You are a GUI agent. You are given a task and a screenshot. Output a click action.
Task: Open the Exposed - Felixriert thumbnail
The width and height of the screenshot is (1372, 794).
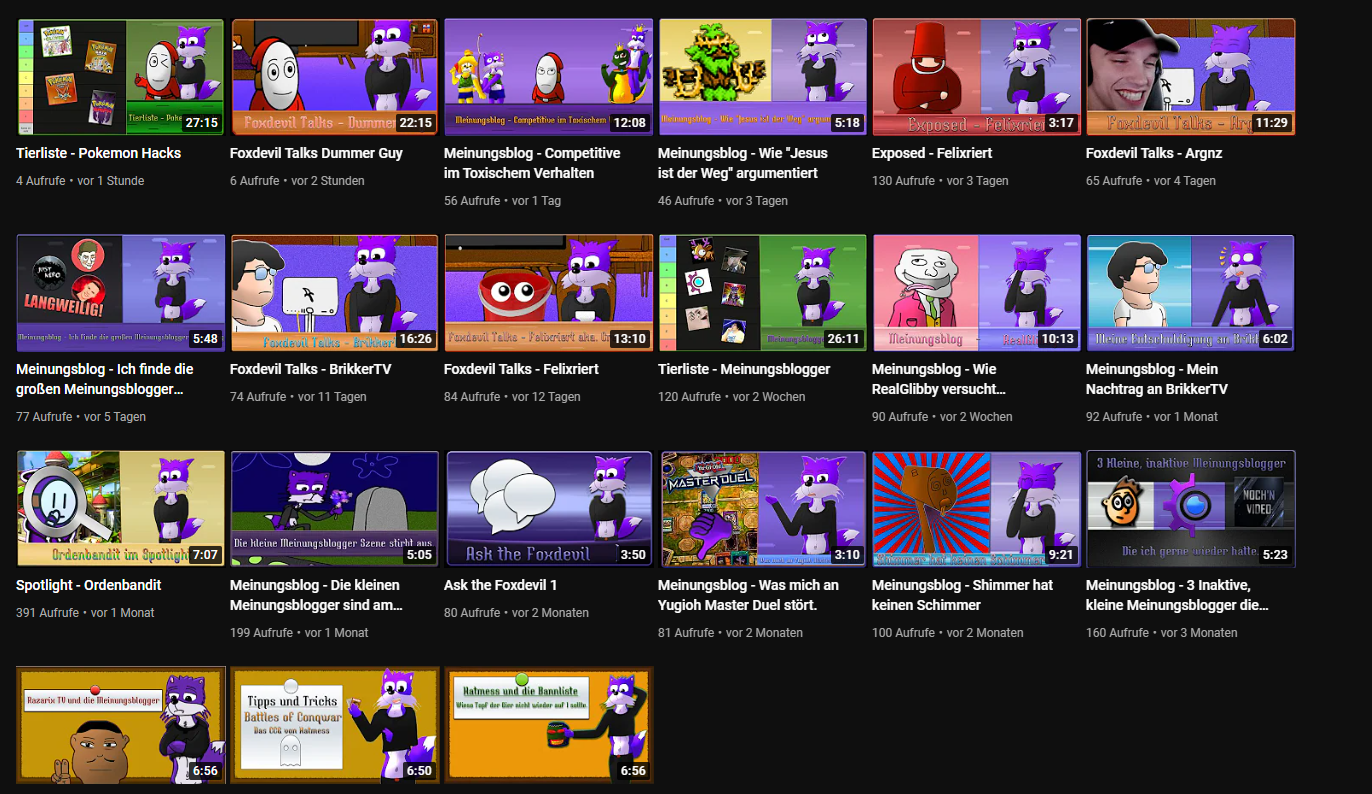[976, 77]
